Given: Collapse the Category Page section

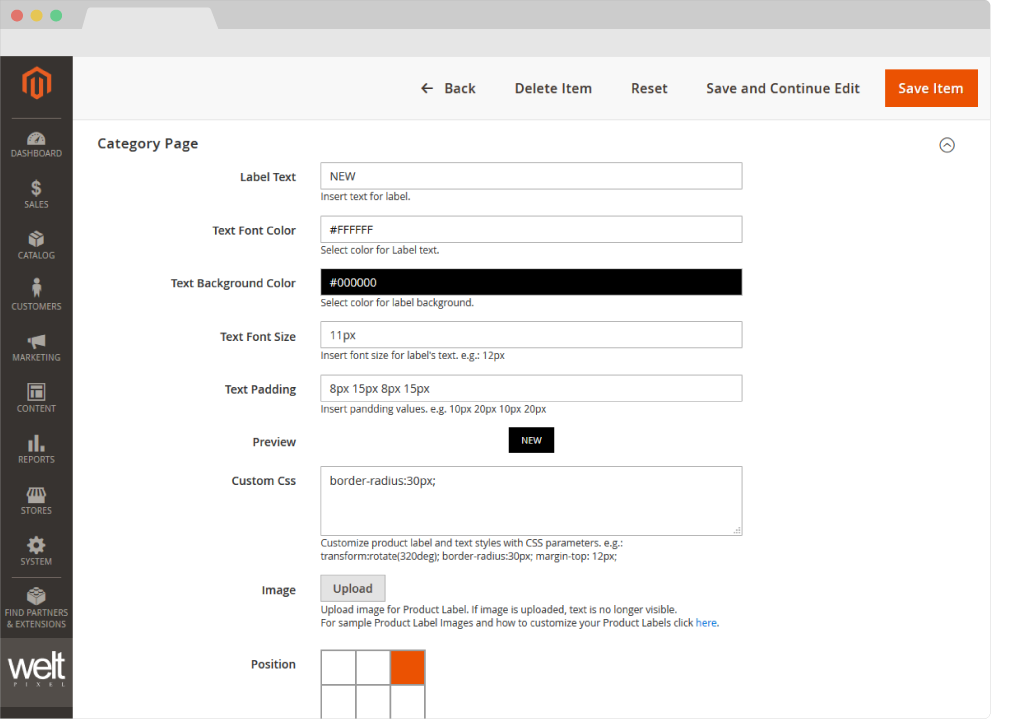Looking at the screenshot, I should (x=947, y=145).
